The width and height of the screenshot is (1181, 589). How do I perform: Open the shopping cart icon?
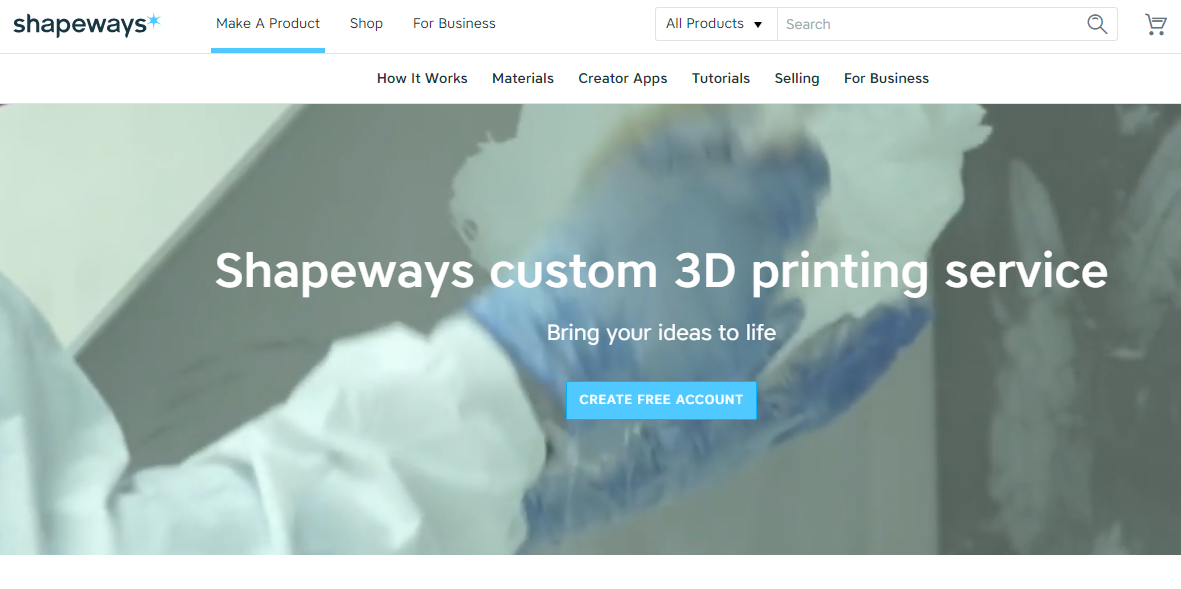pyautogui.click(x=1156, y=24)
